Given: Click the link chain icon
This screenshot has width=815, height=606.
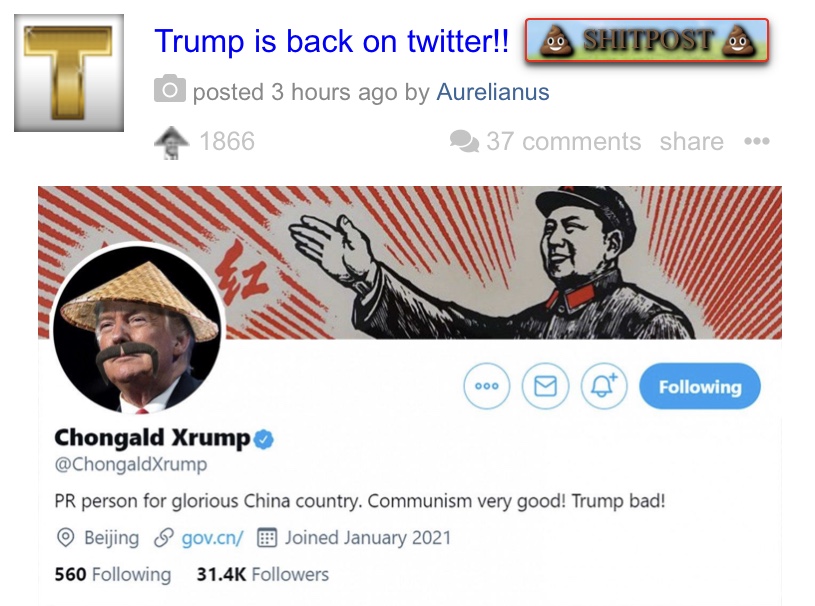Looking at the screenshot, I should click(x=163, y=537).
